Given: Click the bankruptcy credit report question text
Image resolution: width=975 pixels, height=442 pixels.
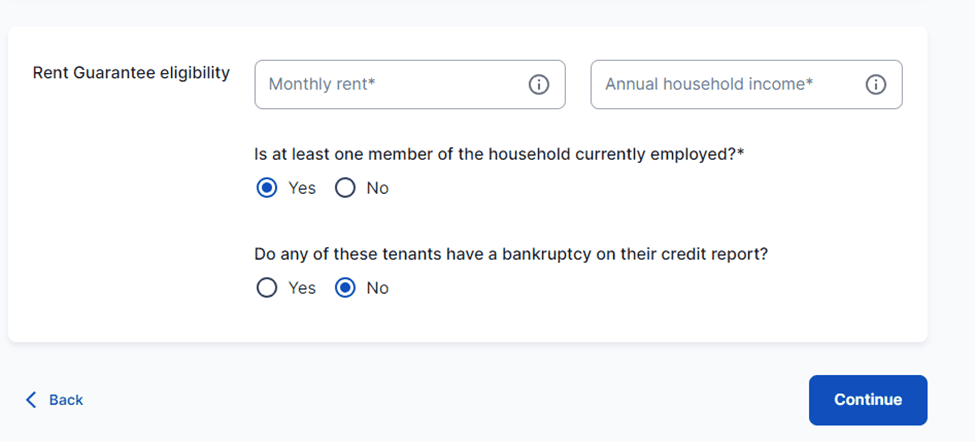Looking at the screenshot, I should click(512, 254).
